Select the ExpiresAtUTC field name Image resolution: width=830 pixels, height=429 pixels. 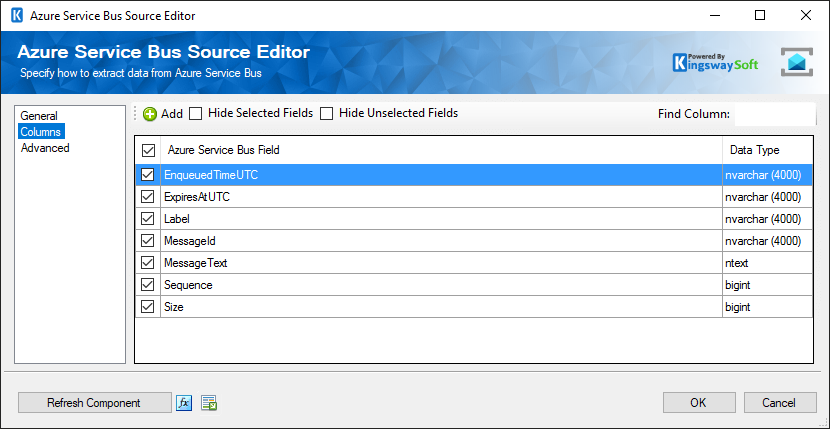[197, 197]
